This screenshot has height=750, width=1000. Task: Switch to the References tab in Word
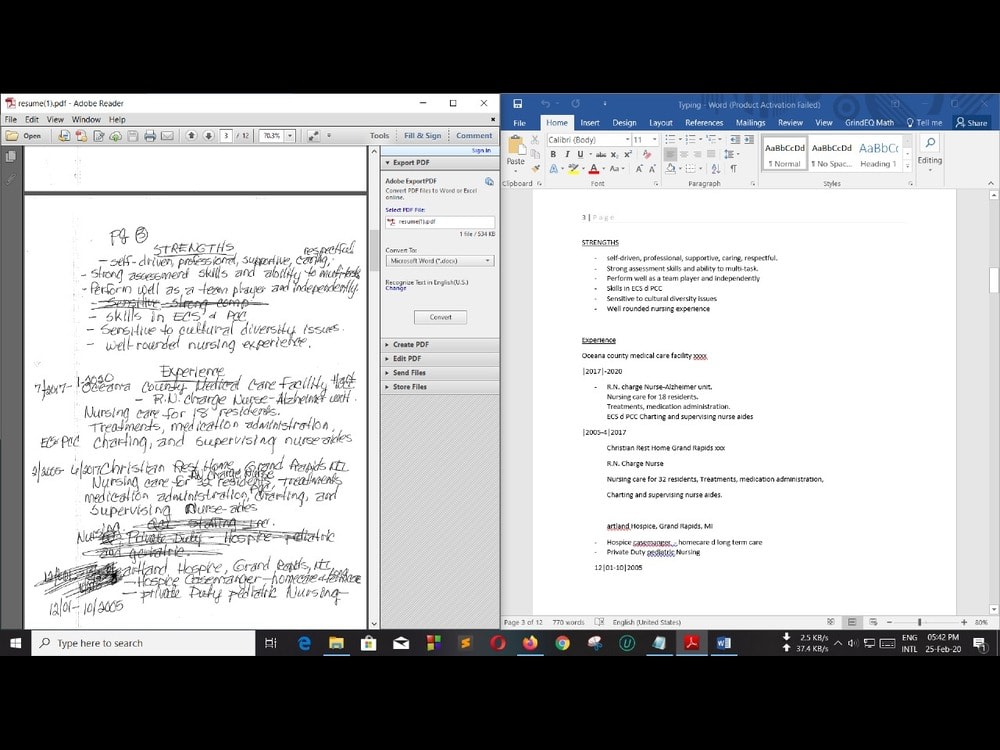tap(704, 122)
